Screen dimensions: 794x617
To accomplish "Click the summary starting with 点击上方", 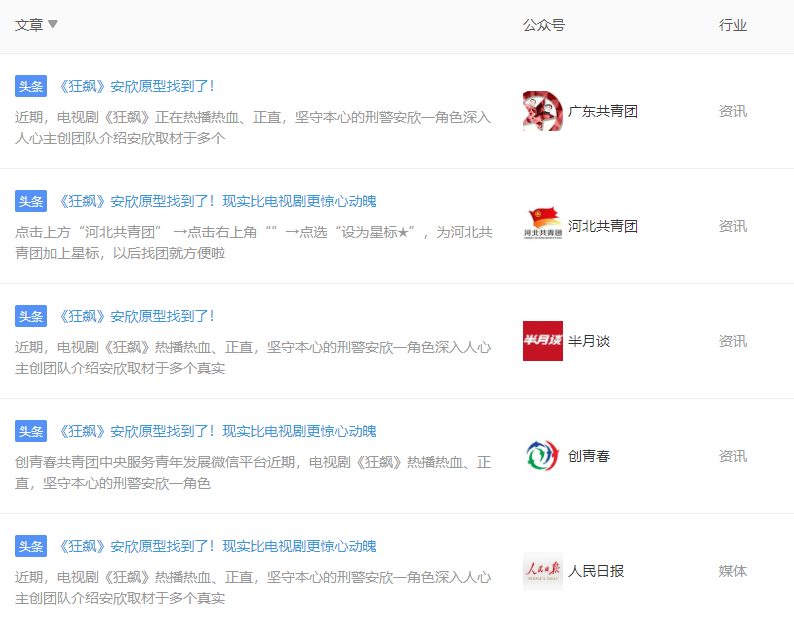I will (x=253, y=242).
